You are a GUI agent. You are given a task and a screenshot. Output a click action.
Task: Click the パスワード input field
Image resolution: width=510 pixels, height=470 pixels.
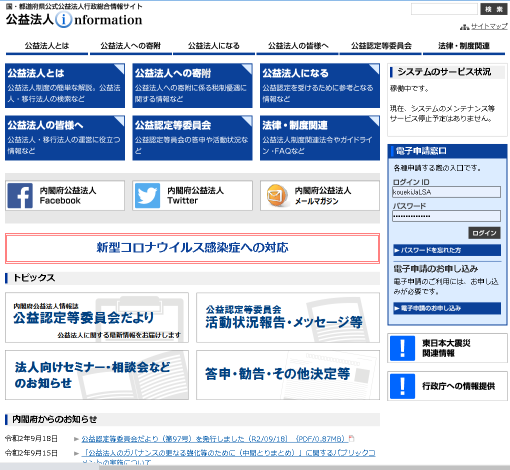pos(447,216)
